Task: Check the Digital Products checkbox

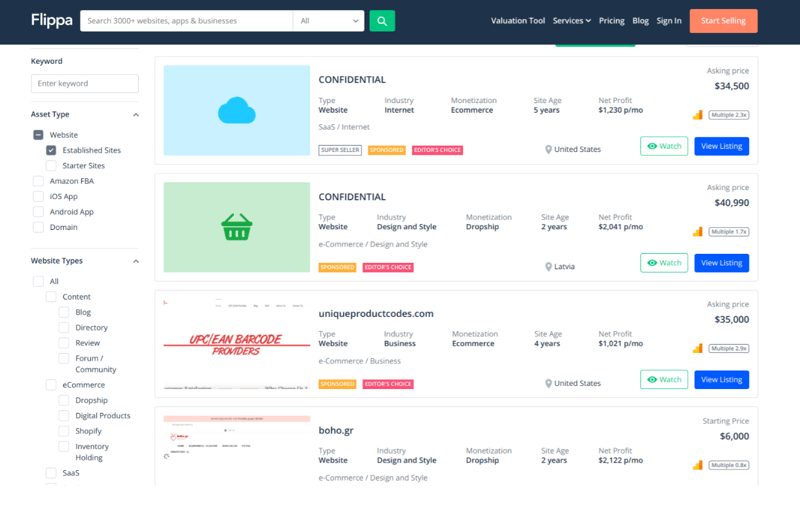Action: 64,416
